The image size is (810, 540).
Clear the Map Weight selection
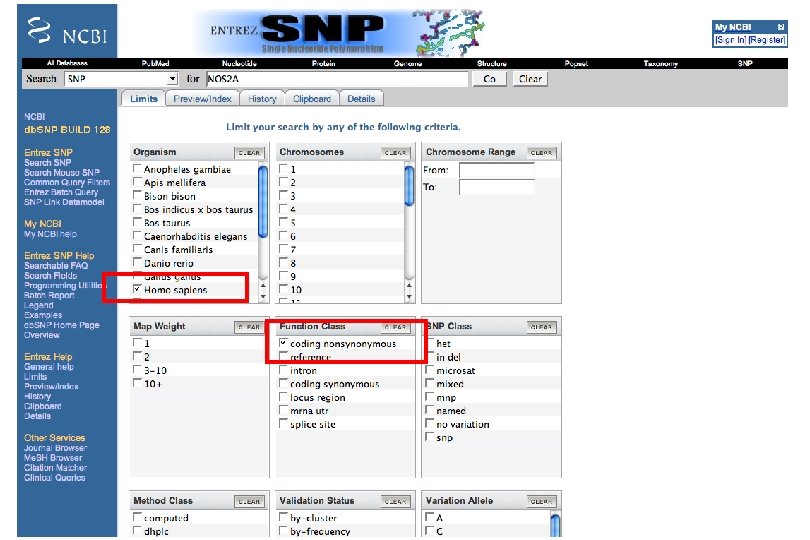(250, 327)
